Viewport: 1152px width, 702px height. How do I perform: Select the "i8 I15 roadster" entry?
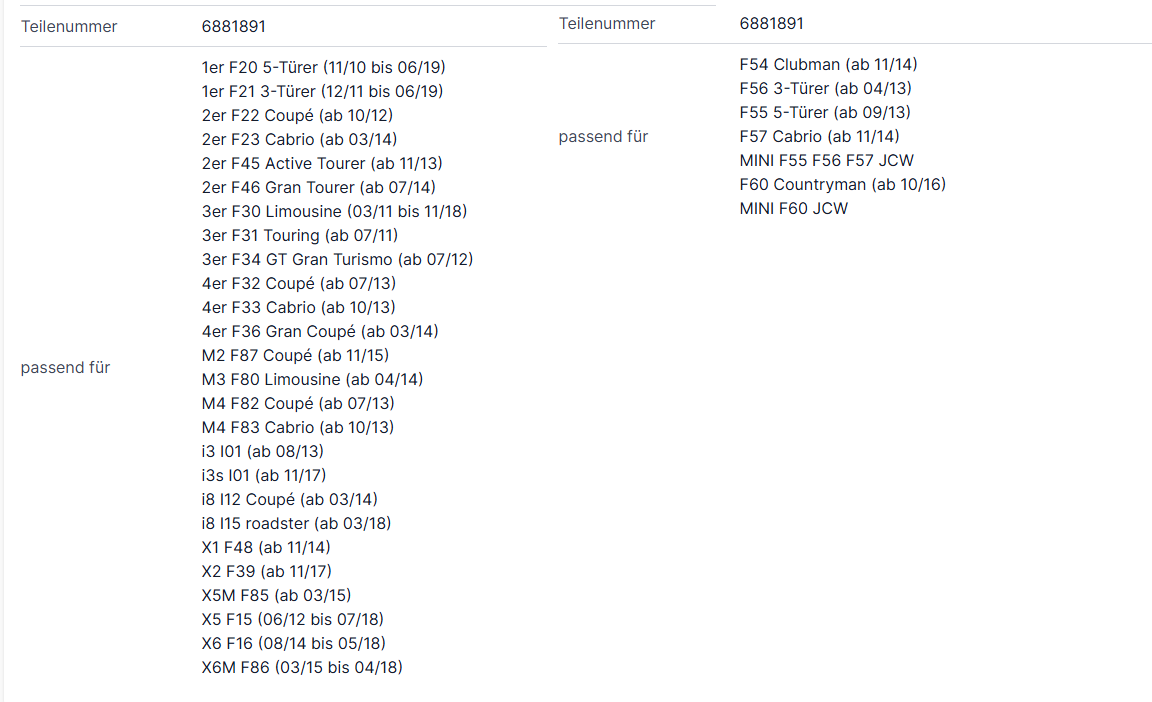[296, 524]
